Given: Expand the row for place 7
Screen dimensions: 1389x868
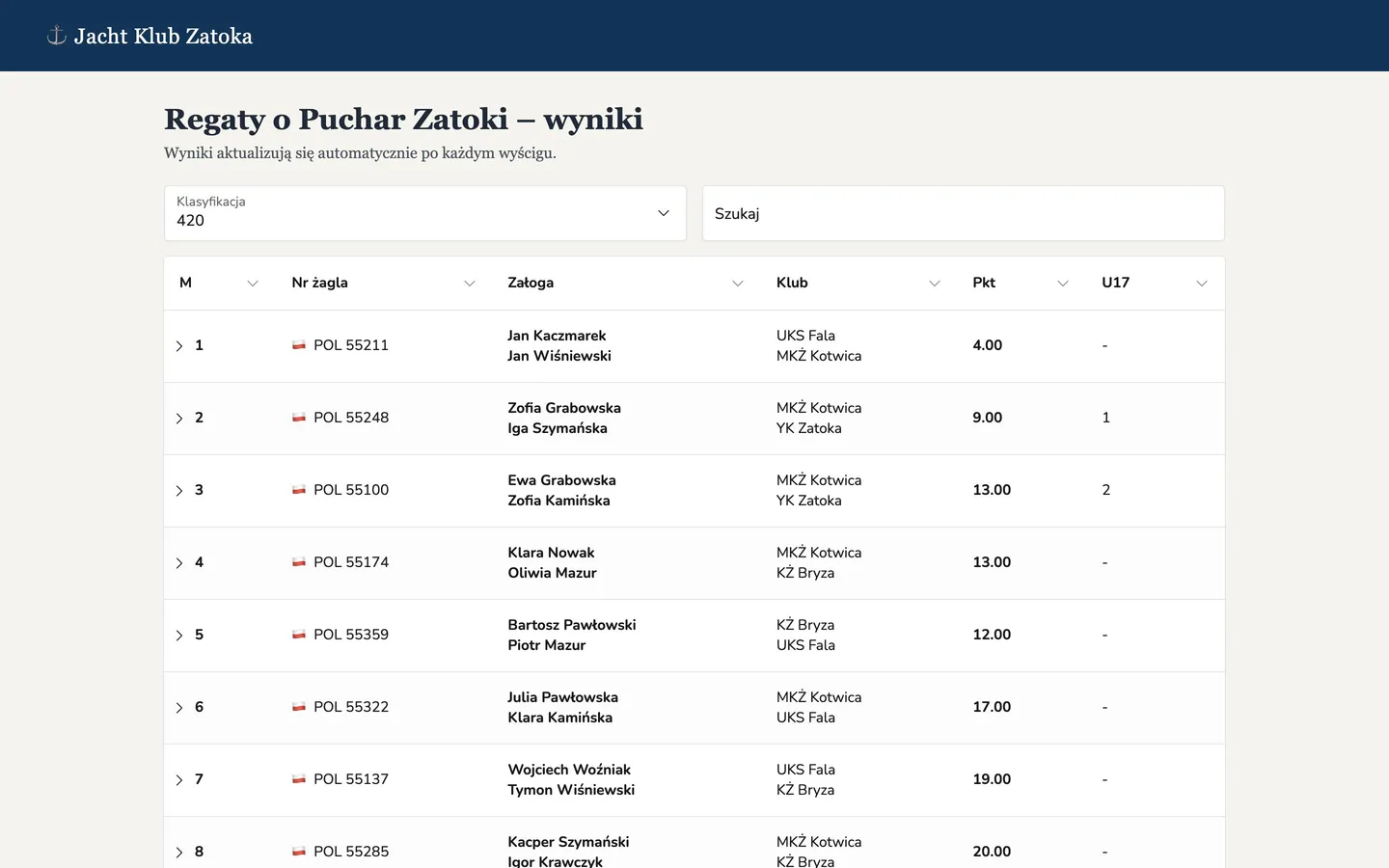Looking at the screenshot, I should pyautogui.click(x=179, y=780).
